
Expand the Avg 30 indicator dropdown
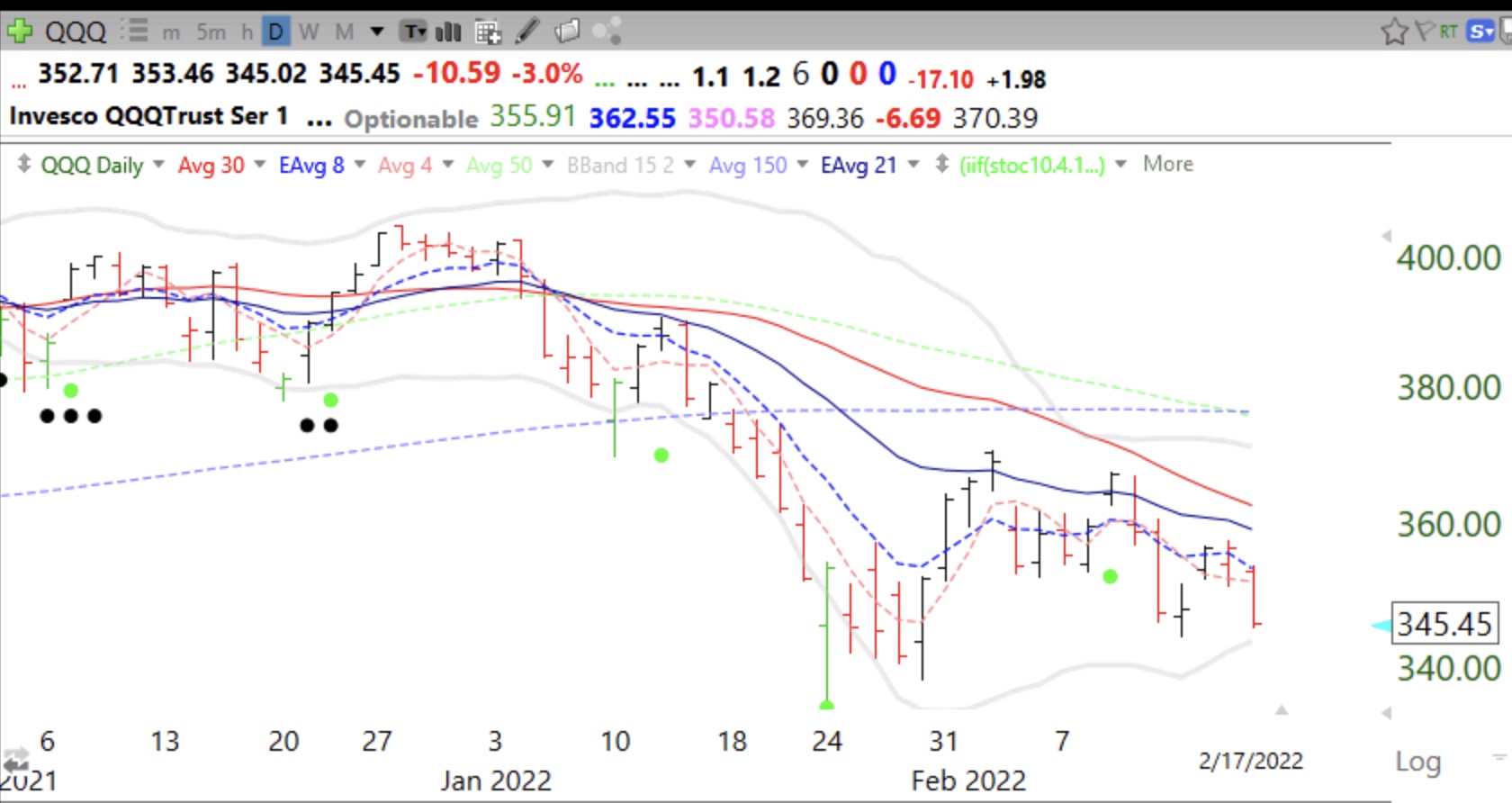click(260, 165)
